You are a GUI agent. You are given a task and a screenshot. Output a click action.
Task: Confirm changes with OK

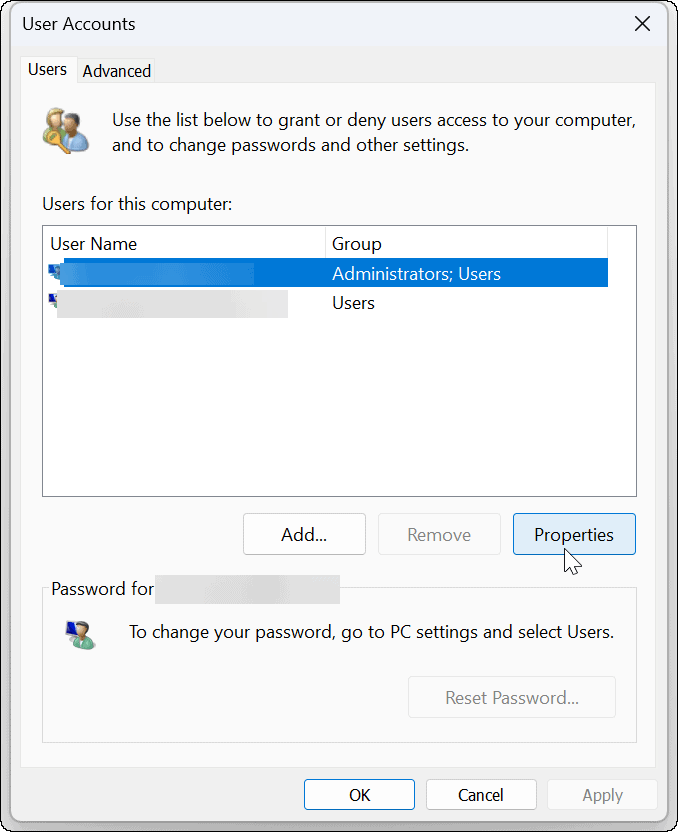click(359, 794)
